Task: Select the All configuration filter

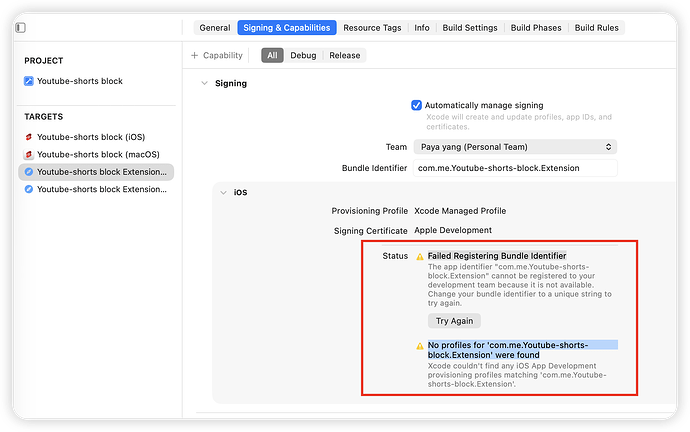Action: click(272, 55)
